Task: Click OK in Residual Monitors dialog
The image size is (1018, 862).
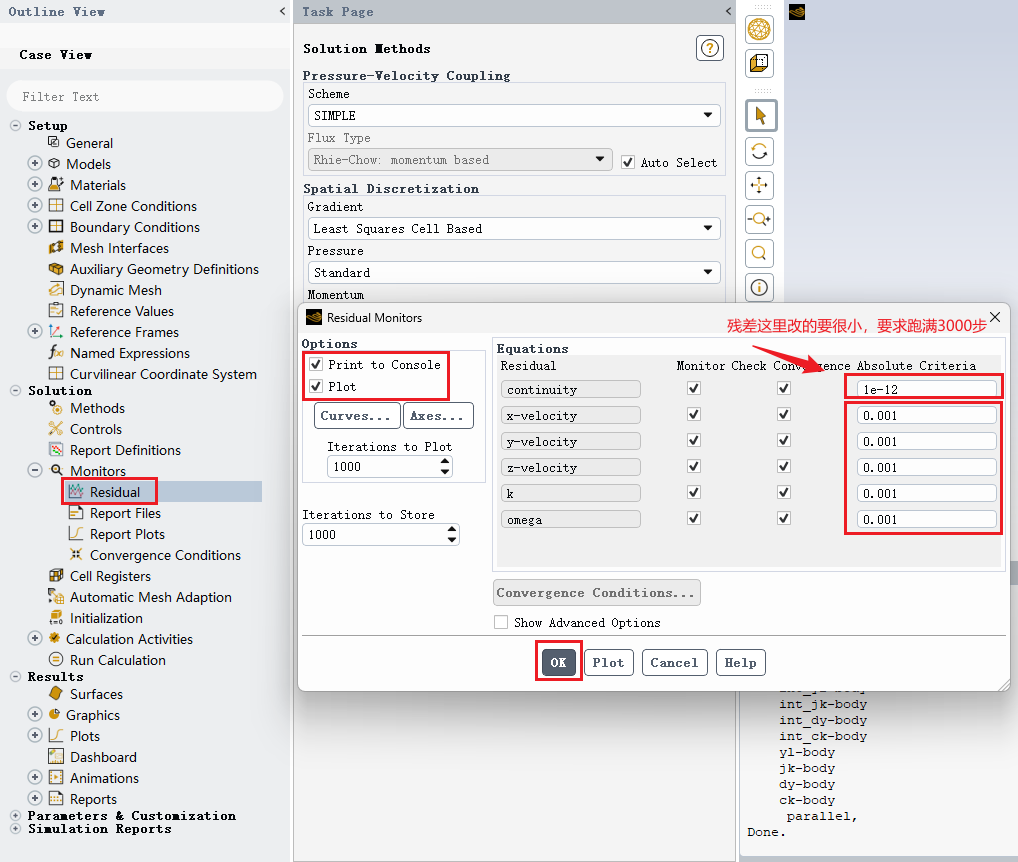Action: tap(558, 663)
